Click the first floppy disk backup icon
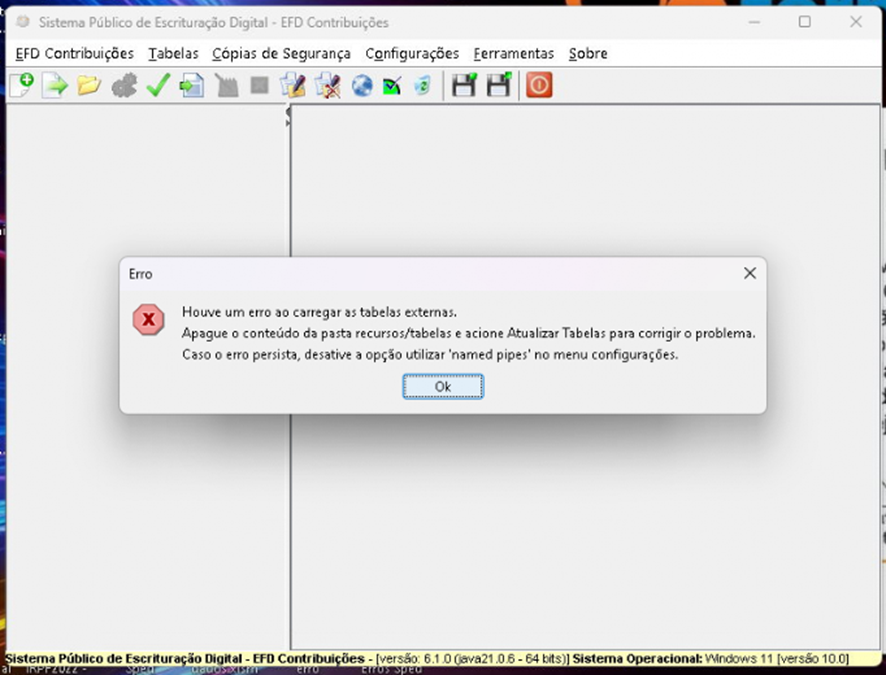The image size is (886, 675). tap(463, 86)
